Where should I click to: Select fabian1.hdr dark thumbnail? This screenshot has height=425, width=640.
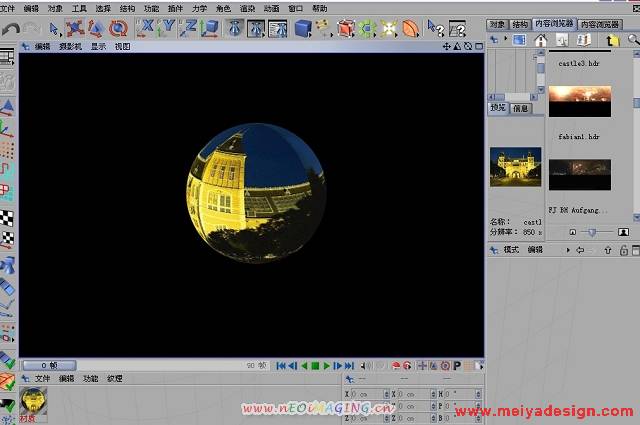tap(580, 175)
